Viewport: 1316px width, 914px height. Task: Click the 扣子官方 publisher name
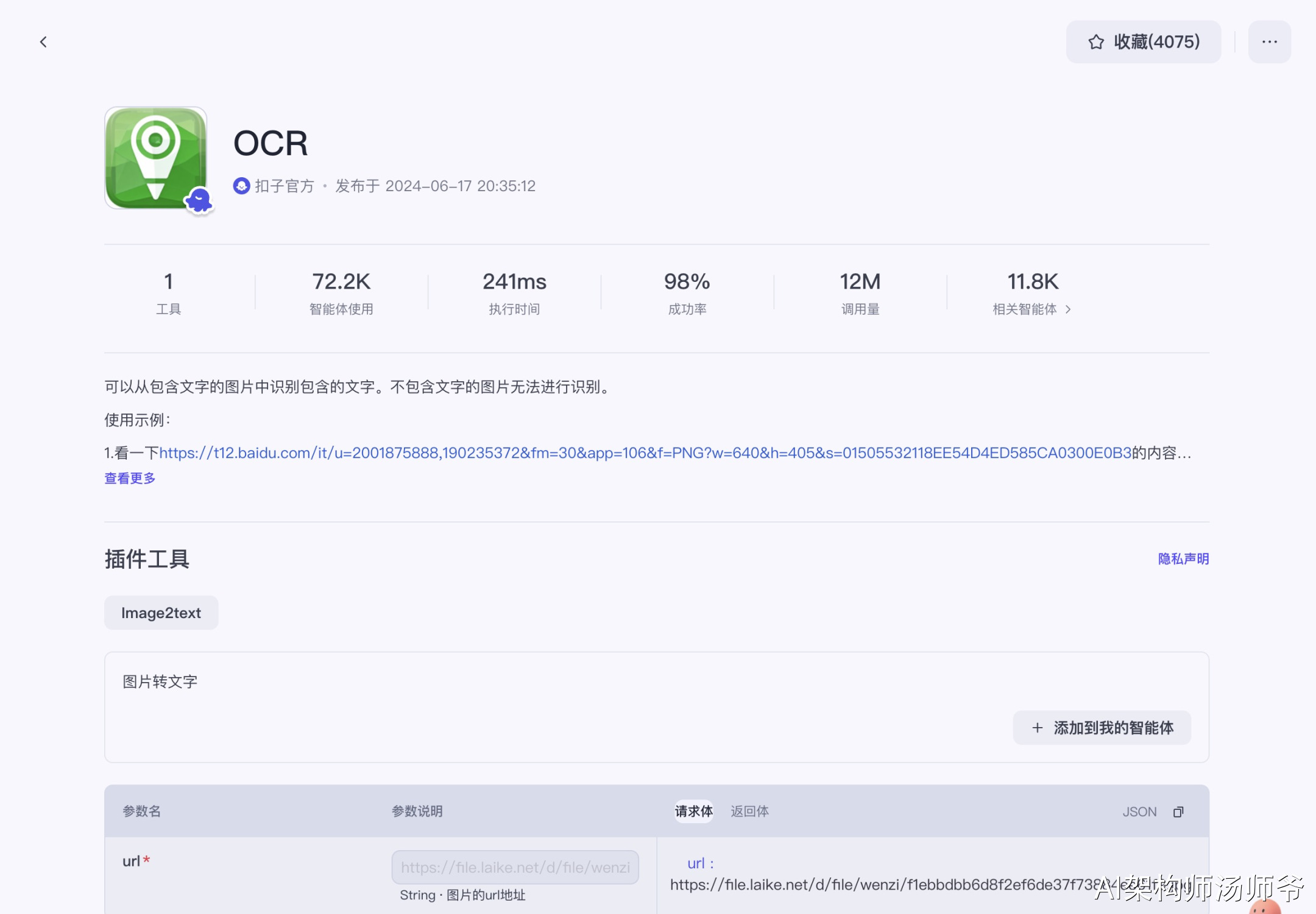pyautogui.click(x=285, y=186)
